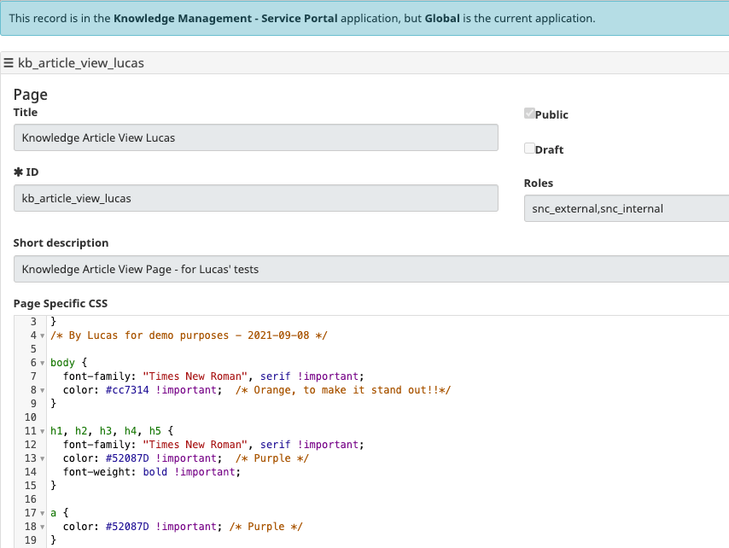The height and width of the screenshot is (548, 729).
Task: Collapse the fold arrow on line 18
Action: click(42, 527)
